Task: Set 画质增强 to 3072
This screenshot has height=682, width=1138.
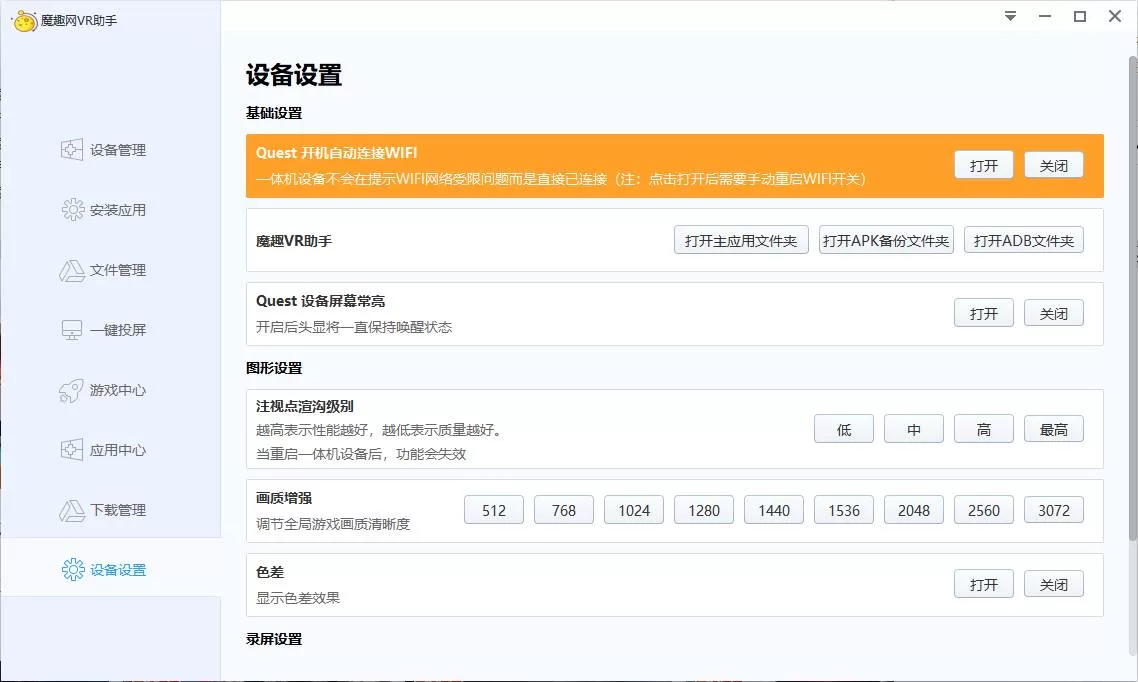Action: [x=1054, y=510]
